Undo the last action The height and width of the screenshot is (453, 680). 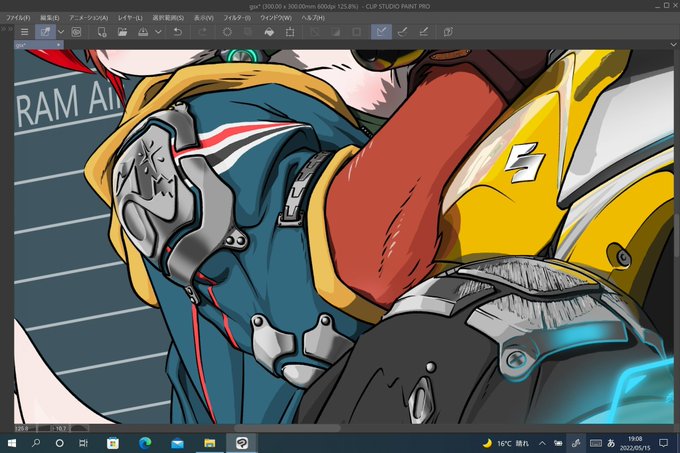(177, 32)
